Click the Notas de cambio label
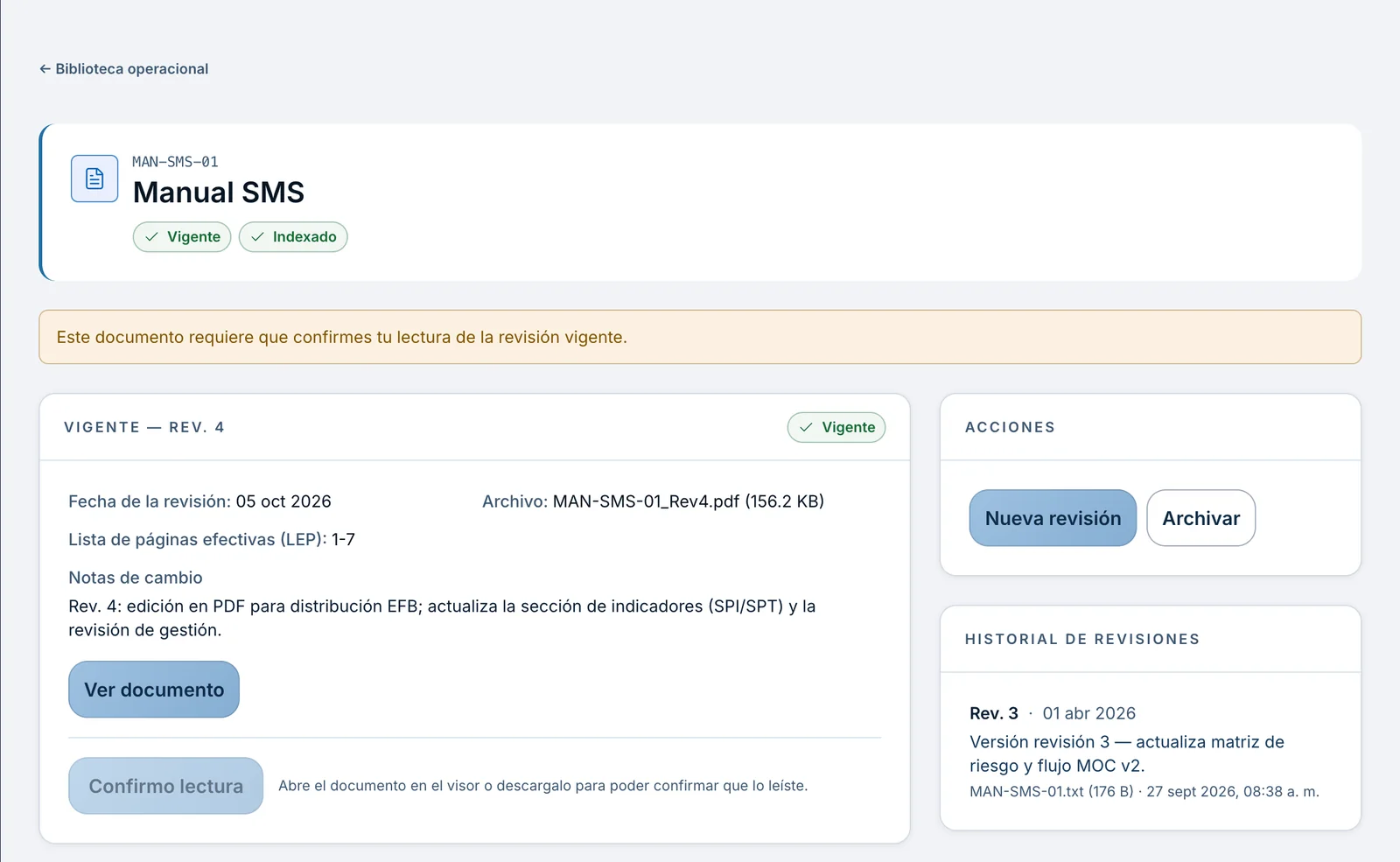The width and height of the screenshot is (1400, 862). click(136, 578)
